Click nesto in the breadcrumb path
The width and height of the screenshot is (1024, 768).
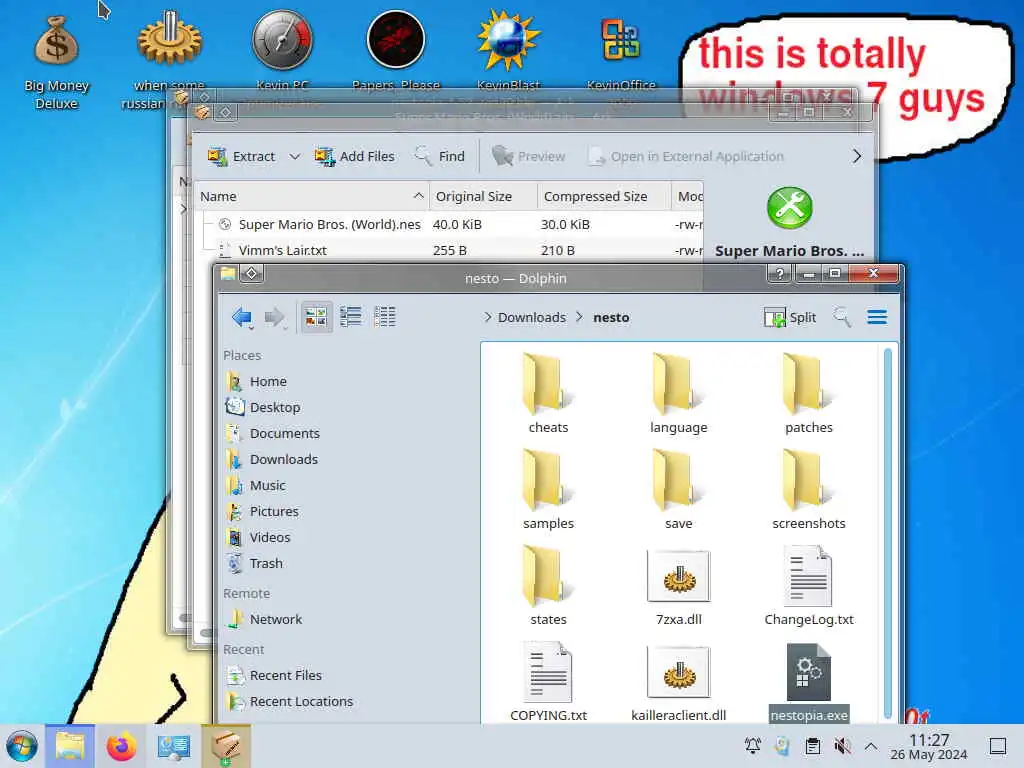click(611, 317)
